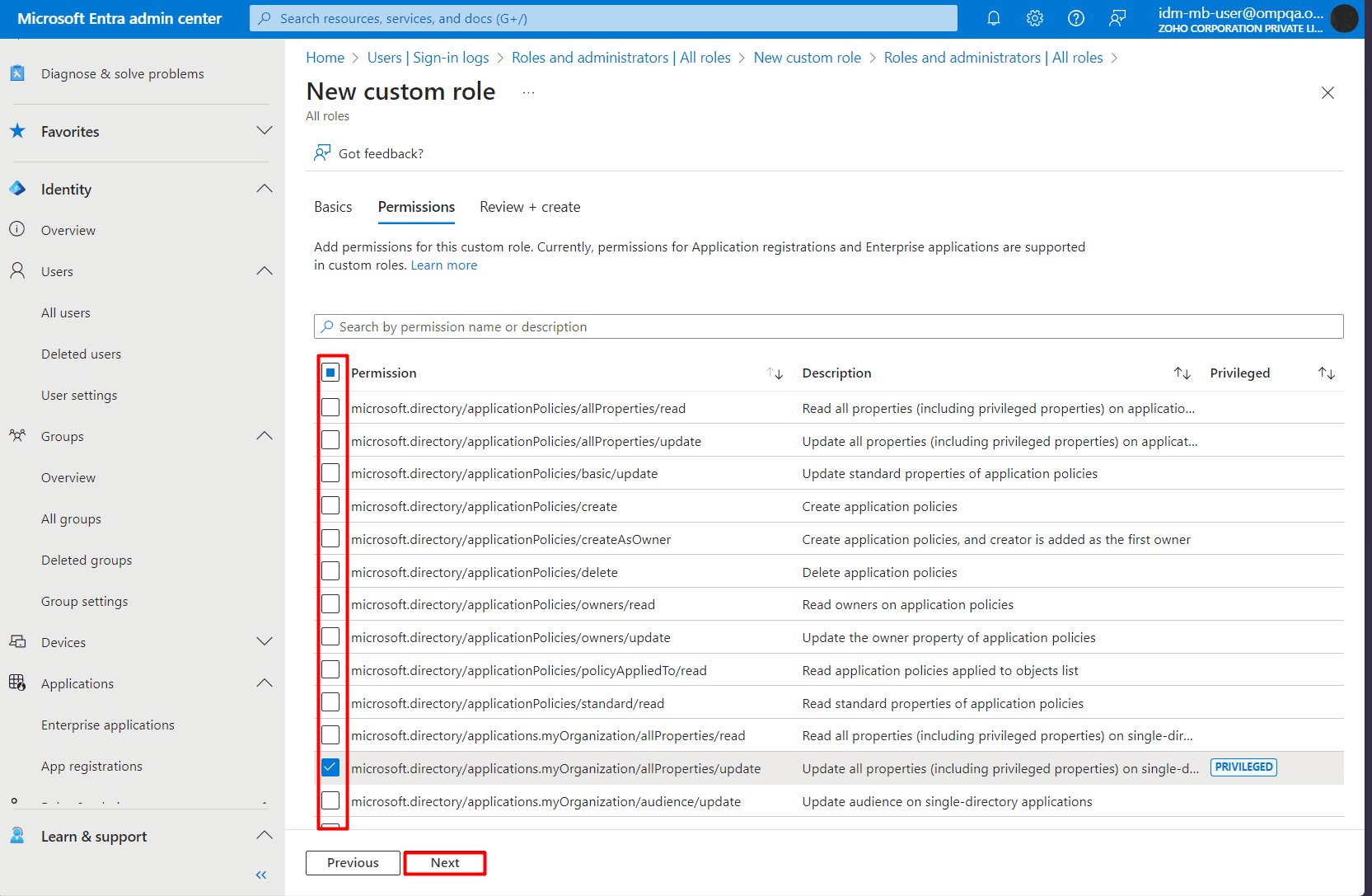Toggle the select-all permissions checkbox
1372x896 pixels.
(x=330, y=372)
